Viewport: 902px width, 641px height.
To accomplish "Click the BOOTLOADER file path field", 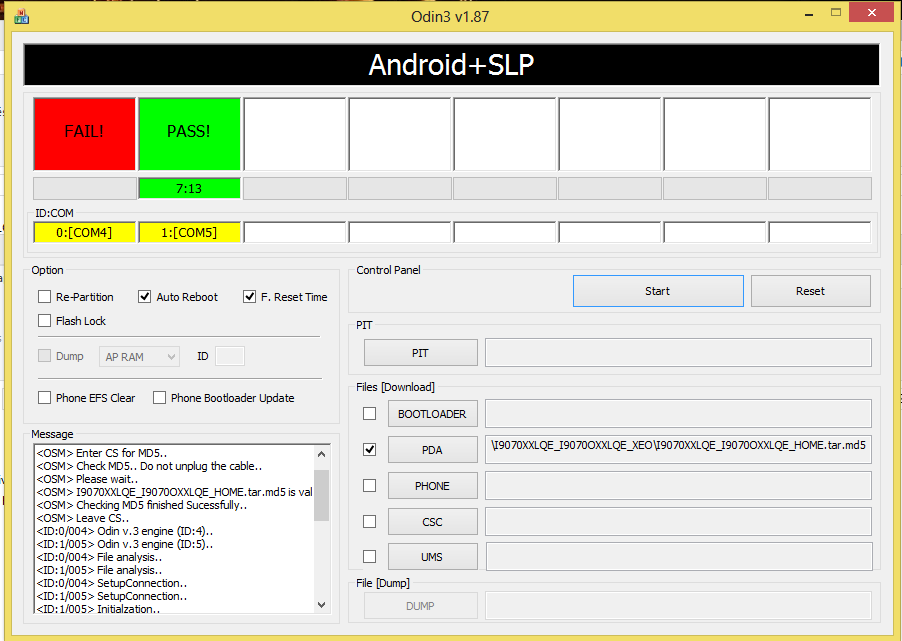I will pos(678,414).
